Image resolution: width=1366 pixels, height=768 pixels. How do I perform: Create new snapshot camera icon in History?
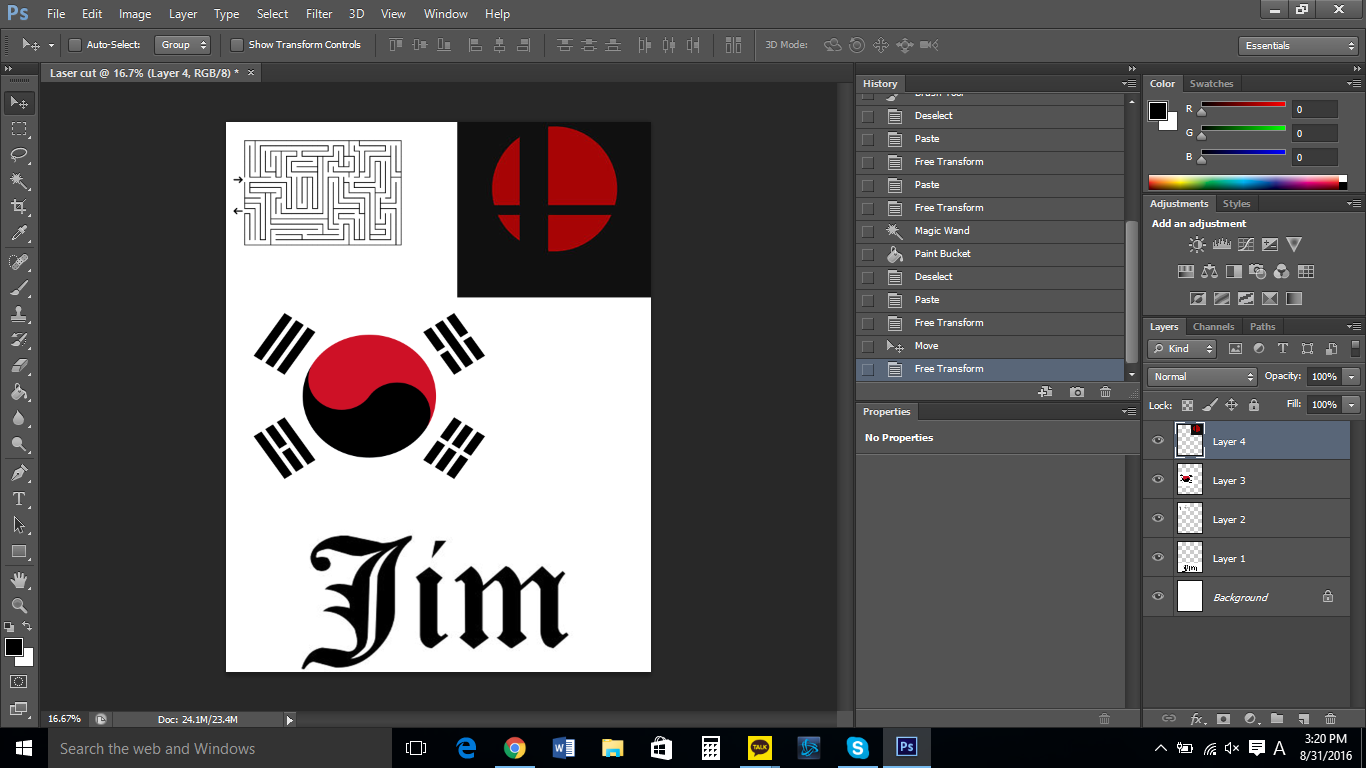pos(1076,392)
